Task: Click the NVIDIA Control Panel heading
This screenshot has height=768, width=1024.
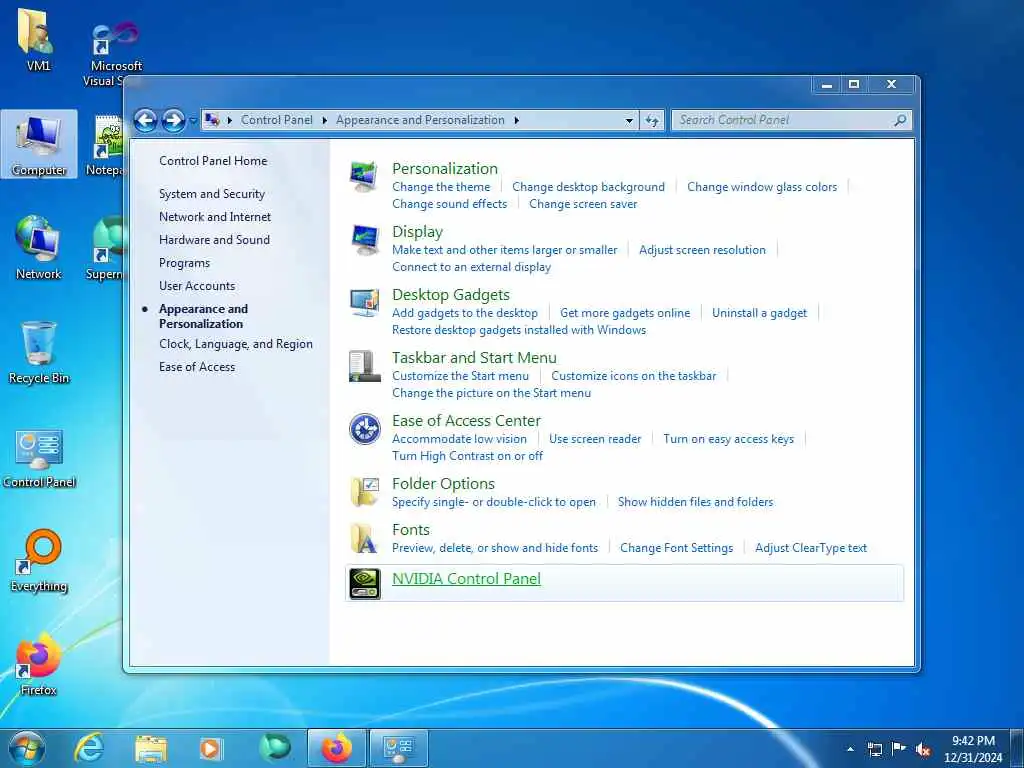Action: click(x=466, y=579)
